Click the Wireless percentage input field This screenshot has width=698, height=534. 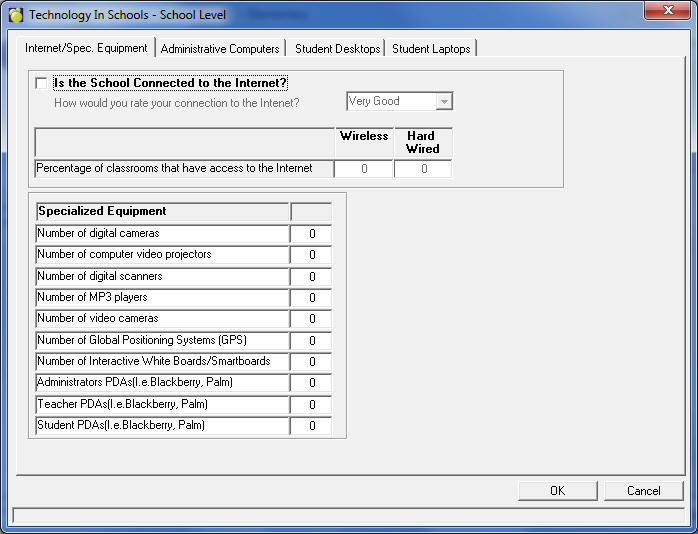(x=363, y=169)
